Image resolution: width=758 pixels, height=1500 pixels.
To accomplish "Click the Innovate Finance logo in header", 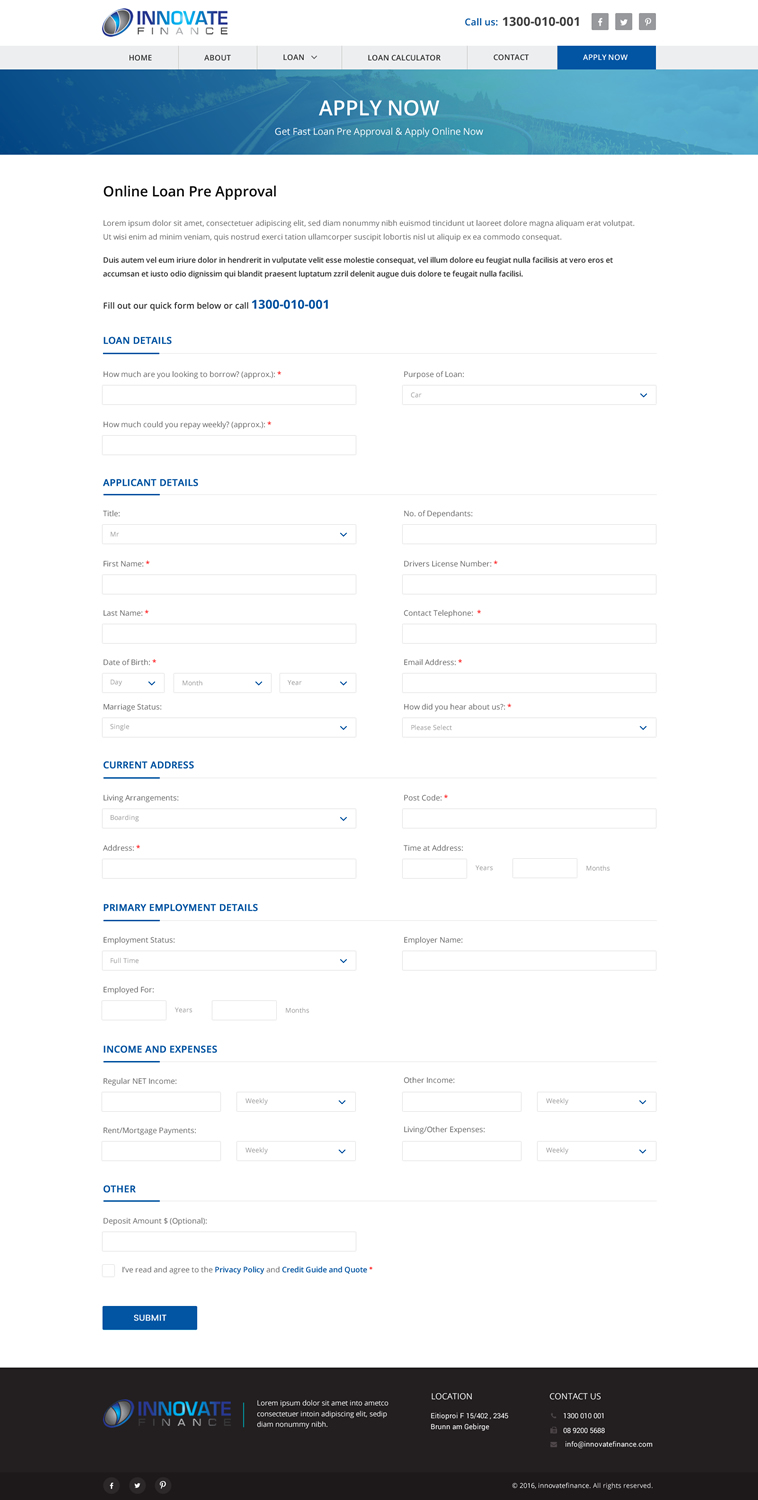I will pos(166,22).
